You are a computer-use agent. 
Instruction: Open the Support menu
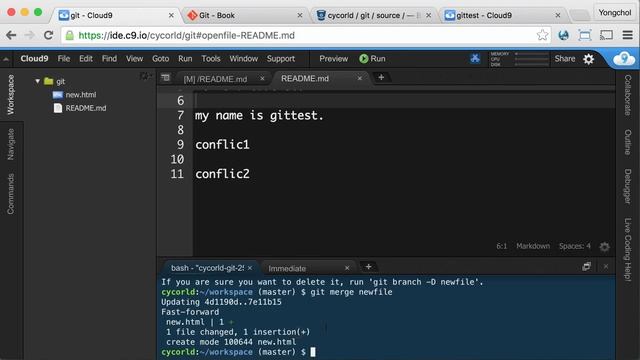tap(281, 59)
